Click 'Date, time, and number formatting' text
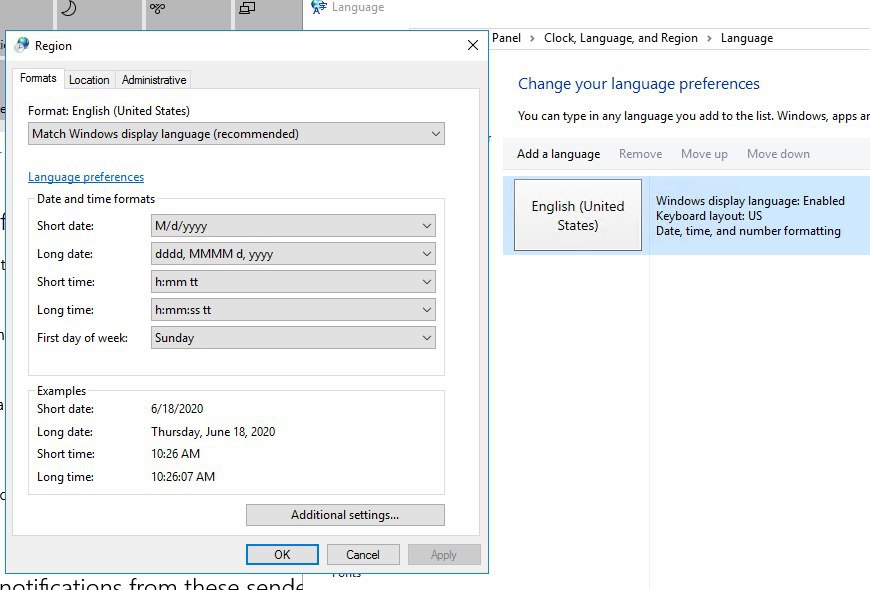Image resolution: width=870 pixels, height=590 pixels. tap(748, 231)
